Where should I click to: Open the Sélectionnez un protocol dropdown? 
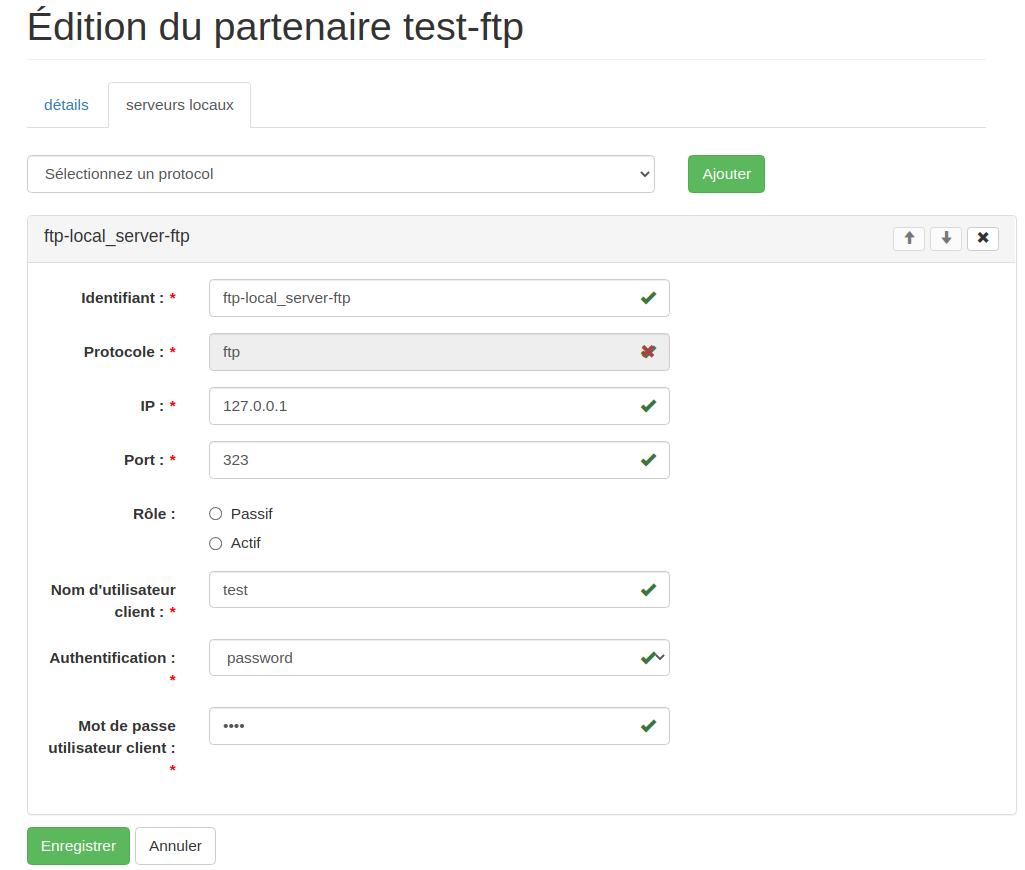point(341,174)
